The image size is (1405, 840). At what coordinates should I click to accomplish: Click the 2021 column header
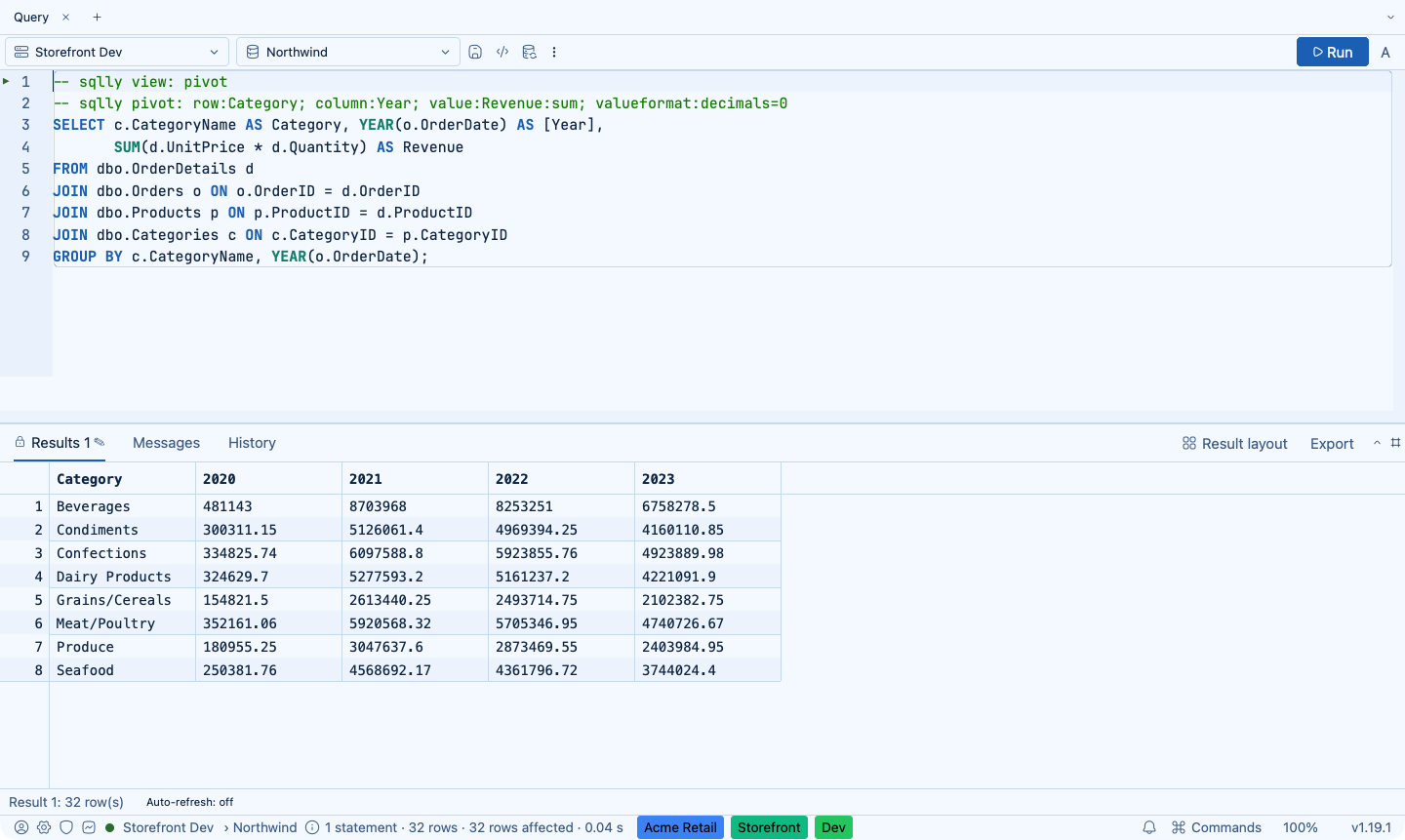point(415,479)
